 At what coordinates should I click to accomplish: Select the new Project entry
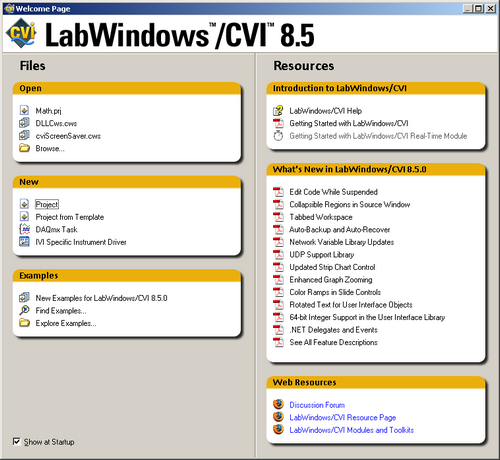click(x=47, y=204)
